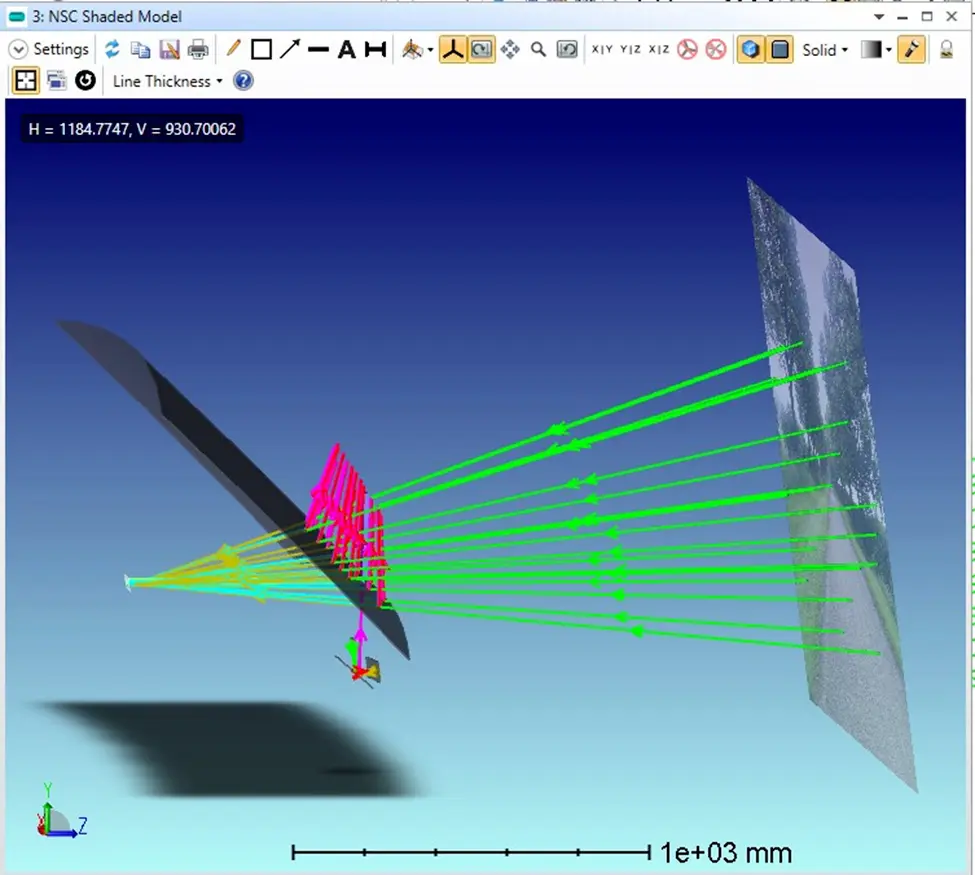This screenshot has height=875, width=975.
Task: Add a text annotation with the A tool
Action: click(x=346, y=49)
